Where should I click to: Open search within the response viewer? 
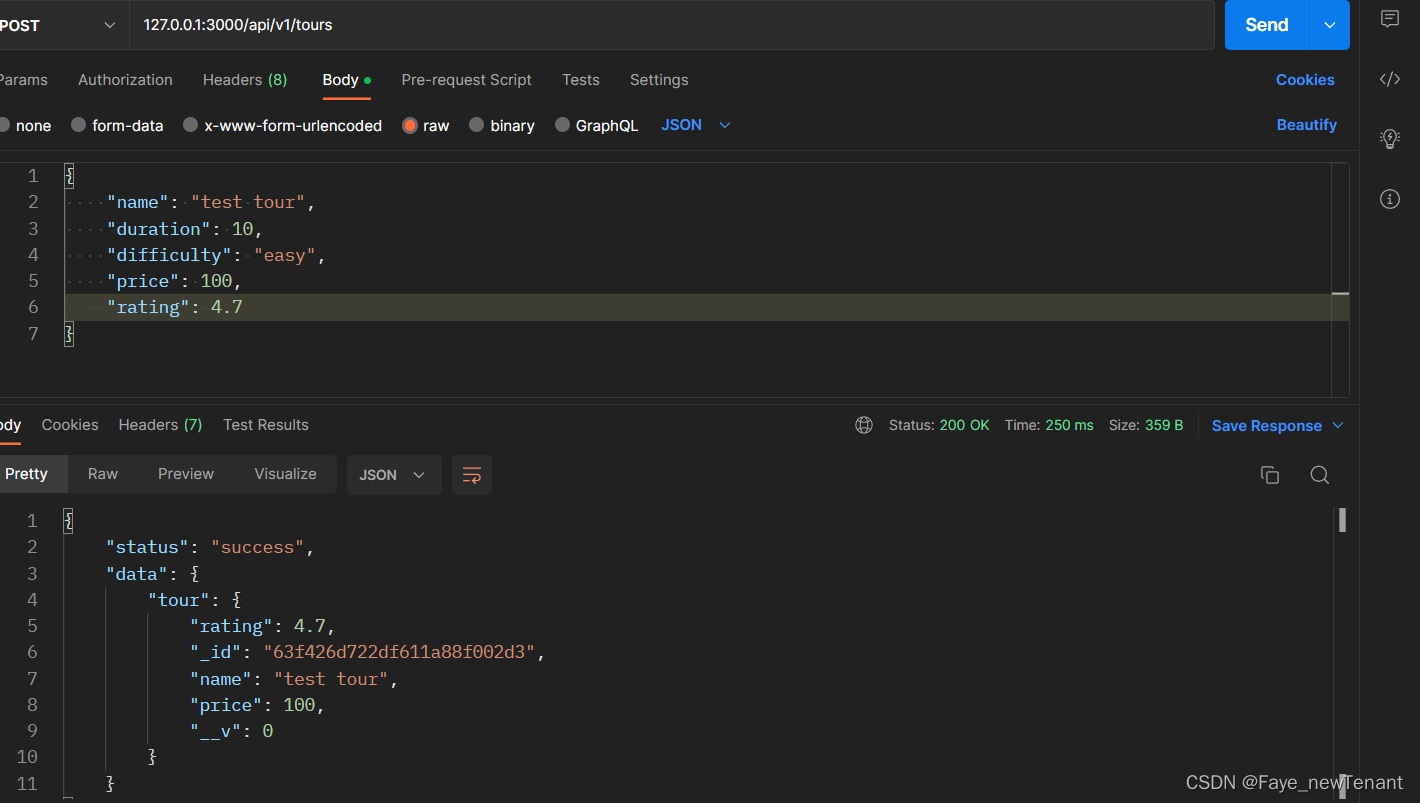1319,475
